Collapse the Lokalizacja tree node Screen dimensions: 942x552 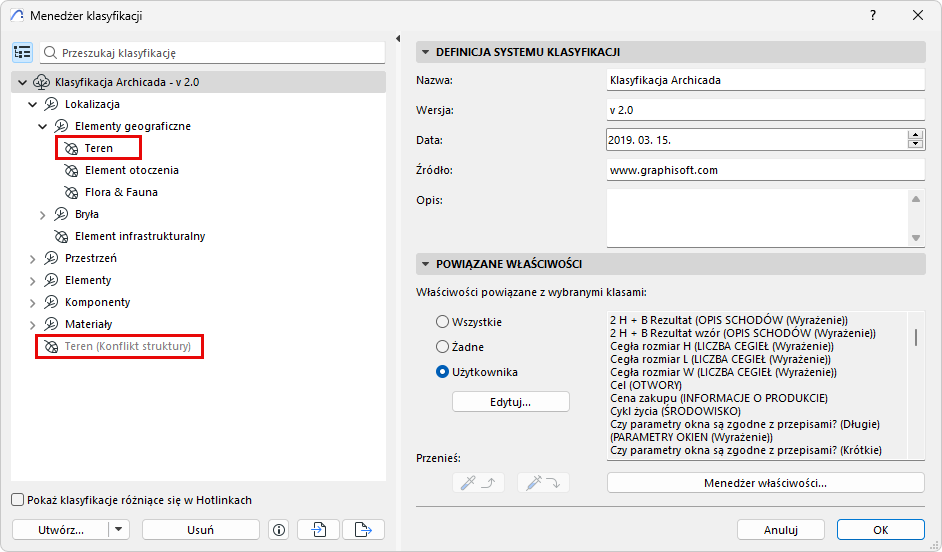coord(32,105)
